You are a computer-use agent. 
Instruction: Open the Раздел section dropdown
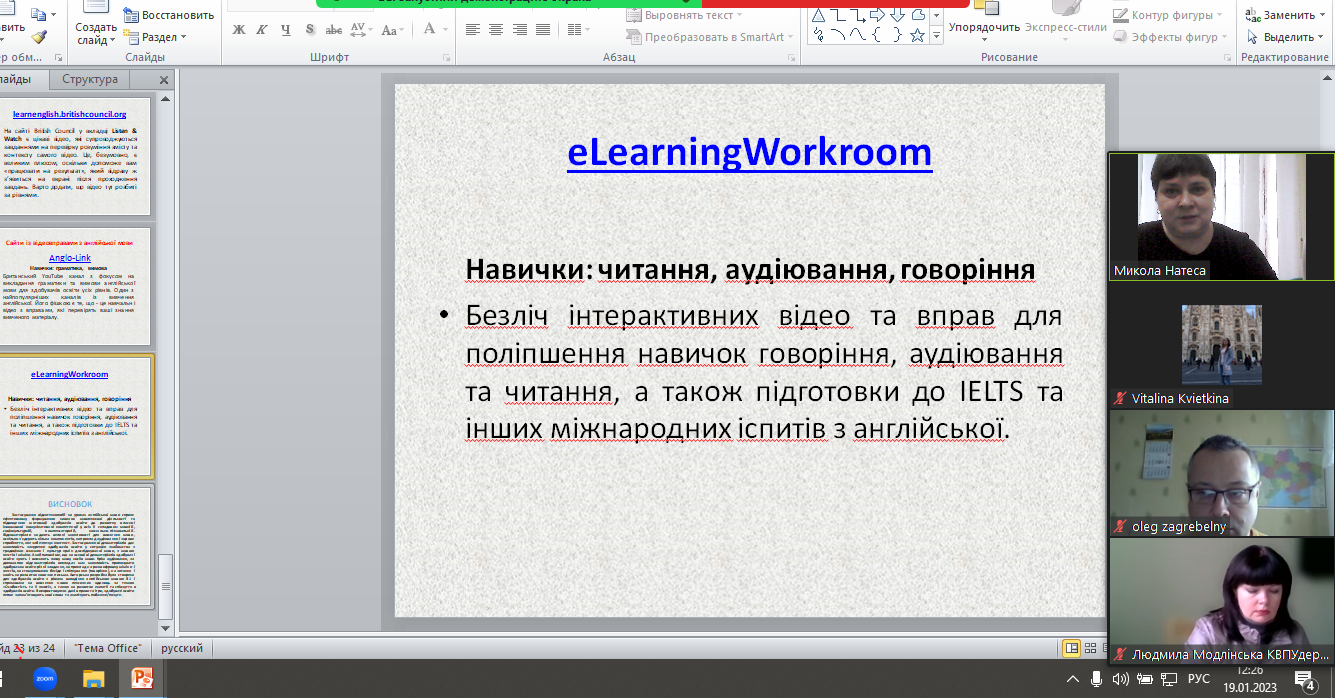coord(157,37)
